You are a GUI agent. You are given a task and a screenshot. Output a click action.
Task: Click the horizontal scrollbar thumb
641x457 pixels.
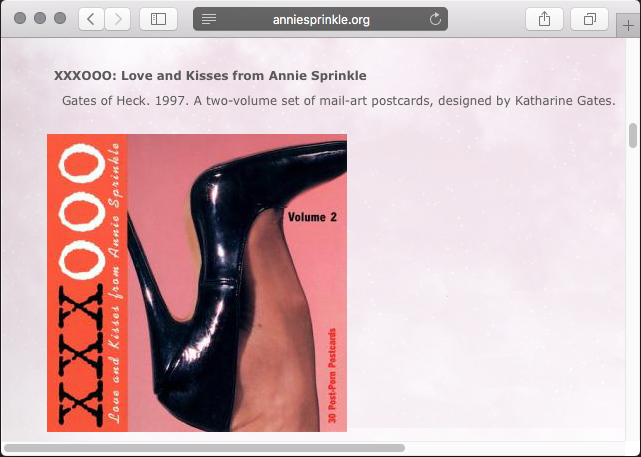point(204,448)
